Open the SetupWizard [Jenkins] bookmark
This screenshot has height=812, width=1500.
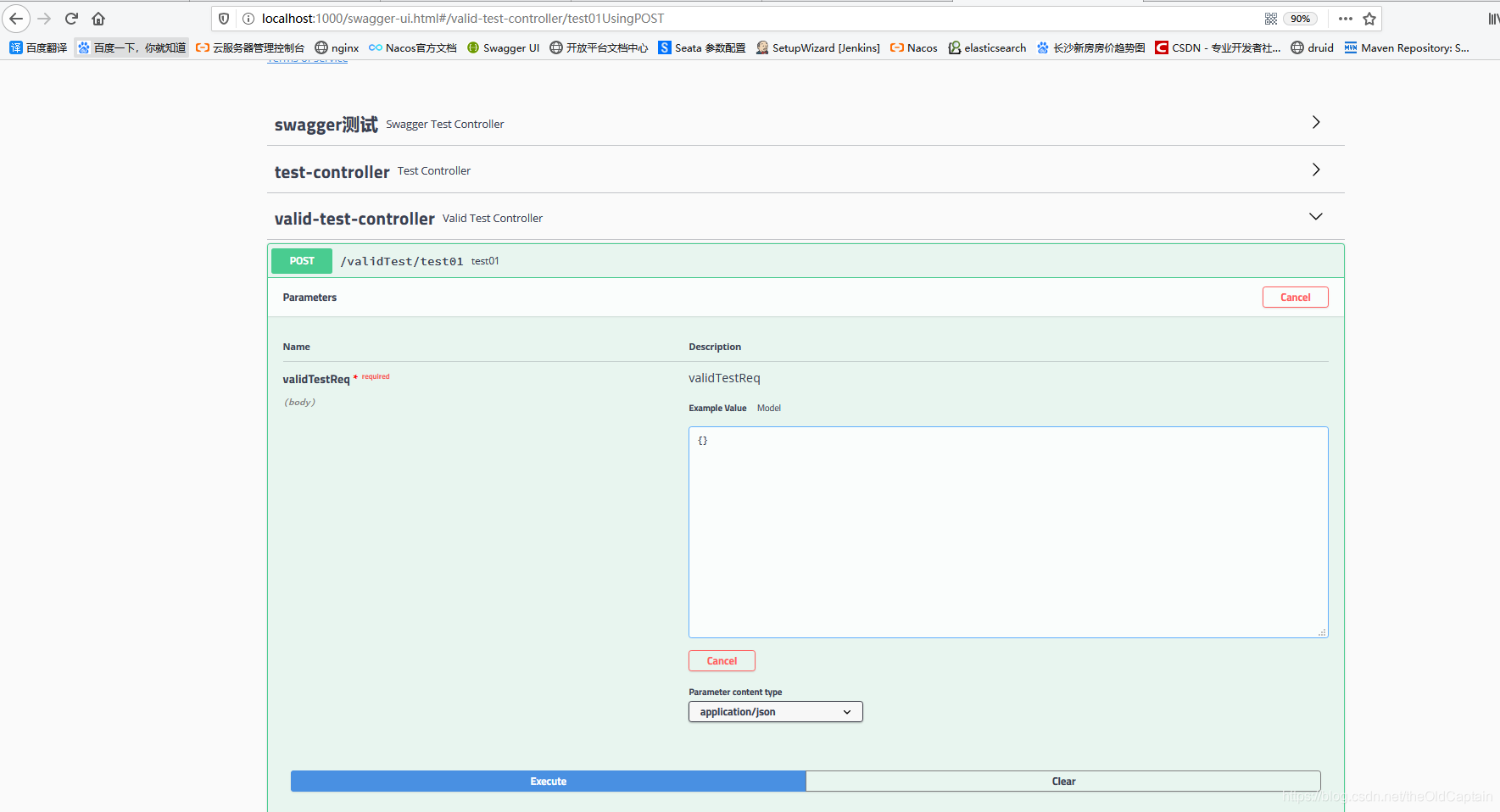[x=818, y=47]
